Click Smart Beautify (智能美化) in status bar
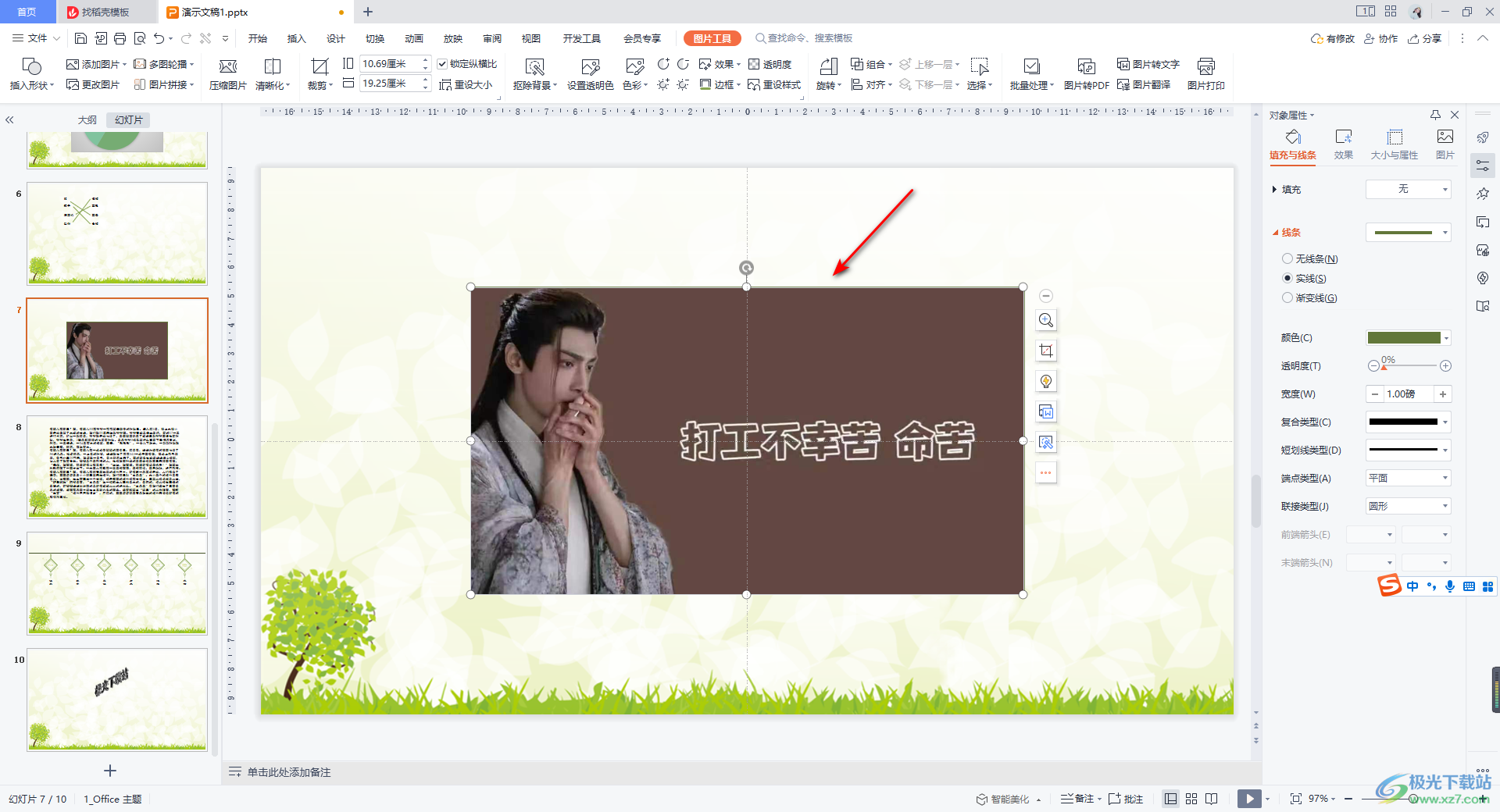The height and width of the screenshot is (812, 1500). (x=1009, y=799)
